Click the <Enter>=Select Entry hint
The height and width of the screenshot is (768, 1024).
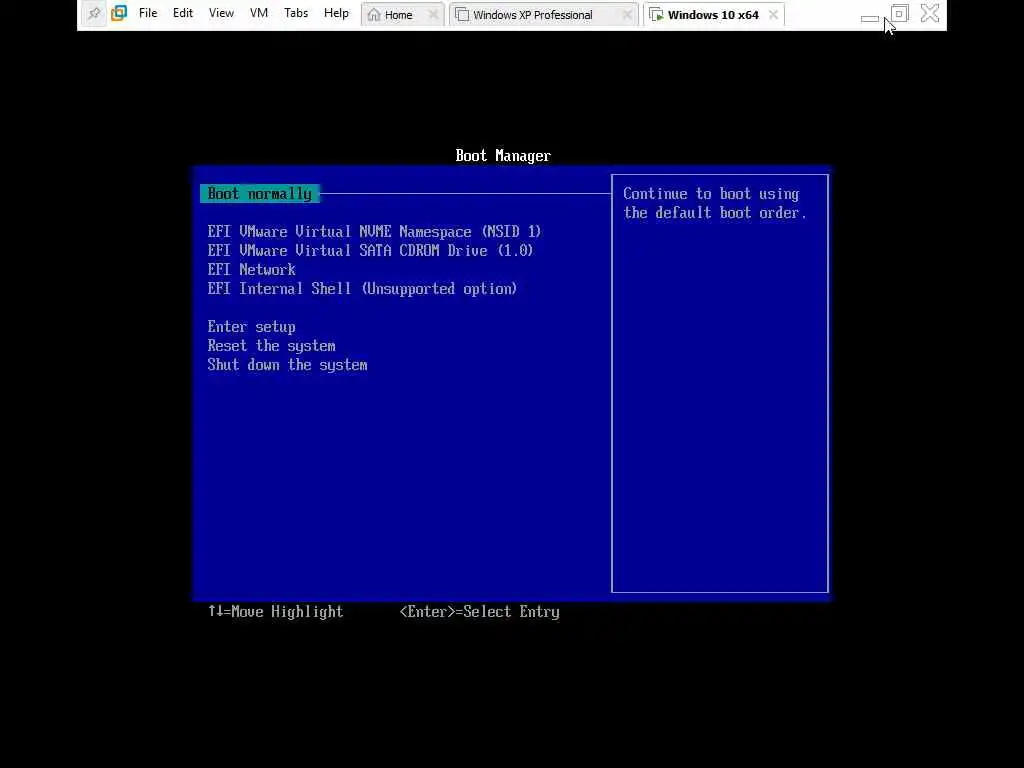click(479, 612)
